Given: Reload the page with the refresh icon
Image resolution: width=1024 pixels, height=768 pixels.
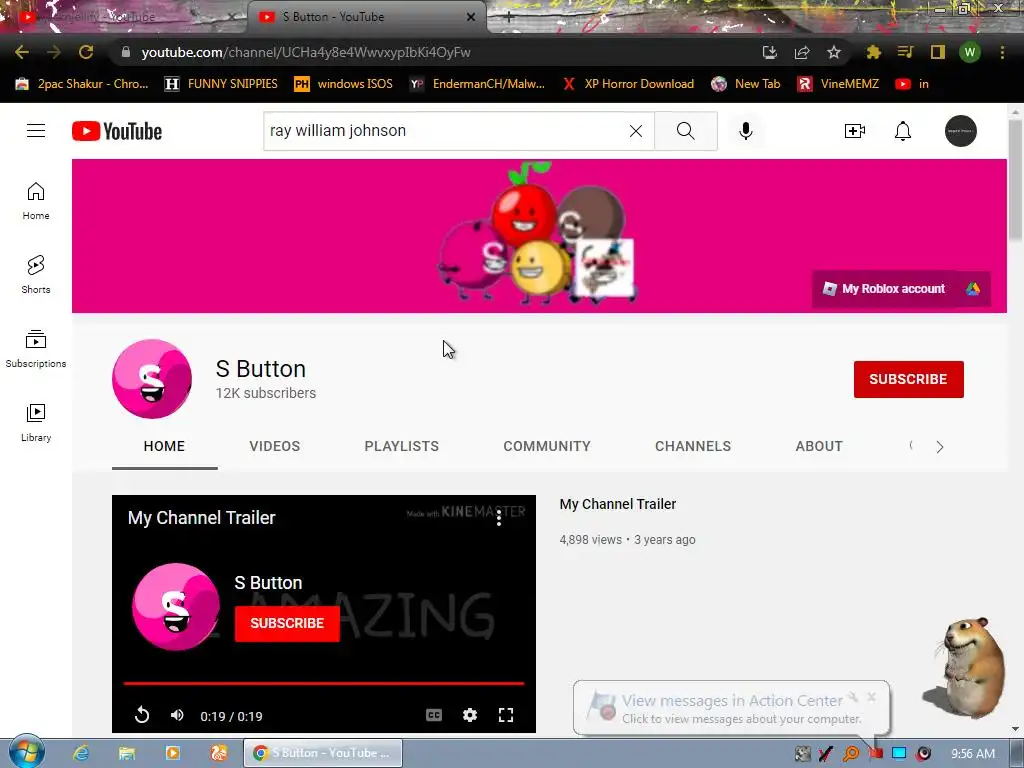Looking at the screenshot, I should pyautogui.click(x=86, y=52).
